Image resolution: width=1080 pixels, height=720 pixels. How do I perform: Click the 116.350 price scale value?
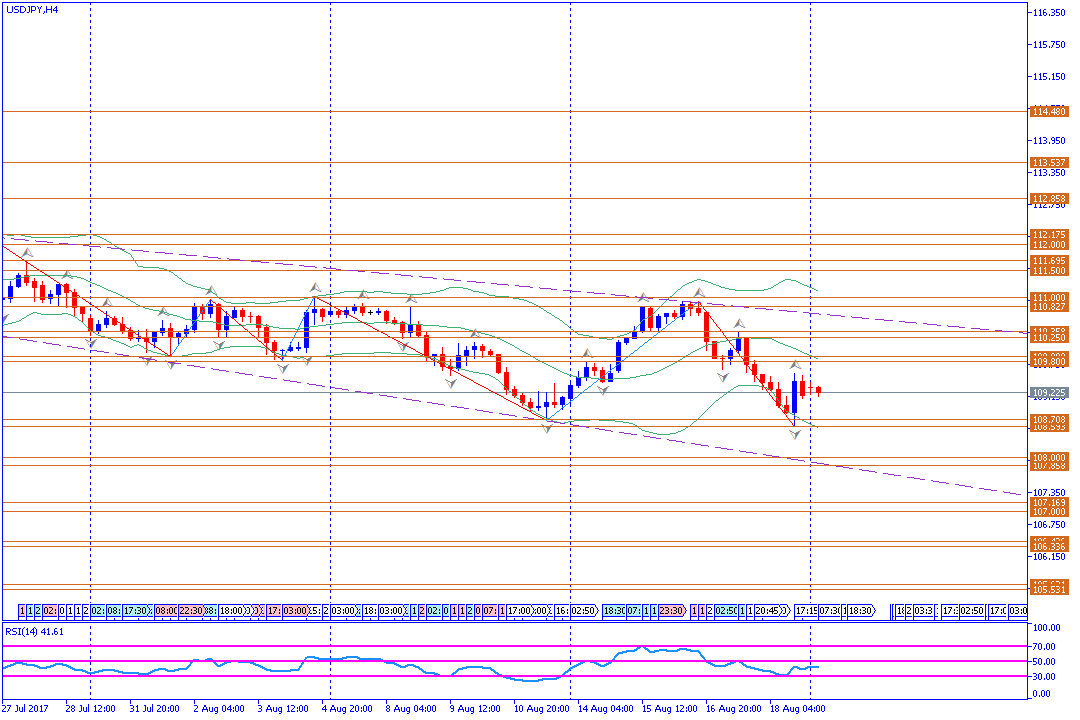pyautogui.click(x=1049, y=12)
